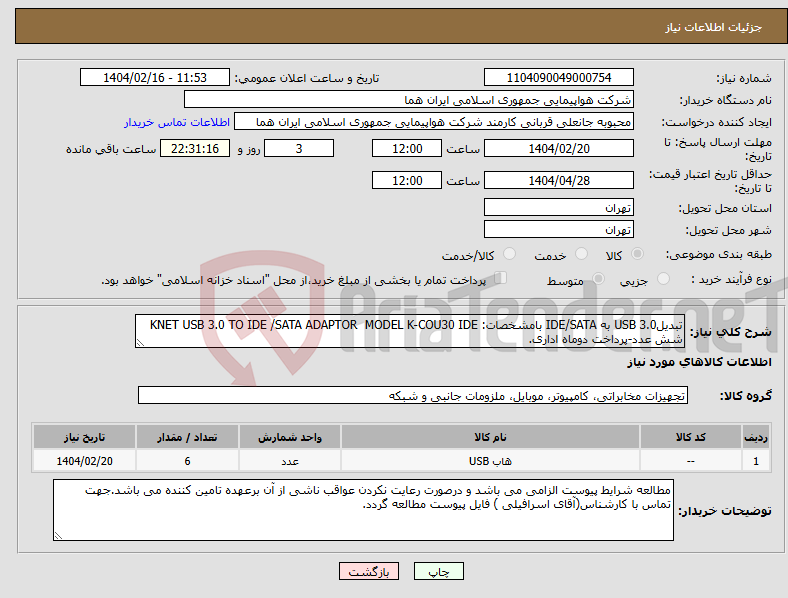788x598 pixels.
Task: Click the شرح کلی نیاز description textarea
Action: [410, 331]
